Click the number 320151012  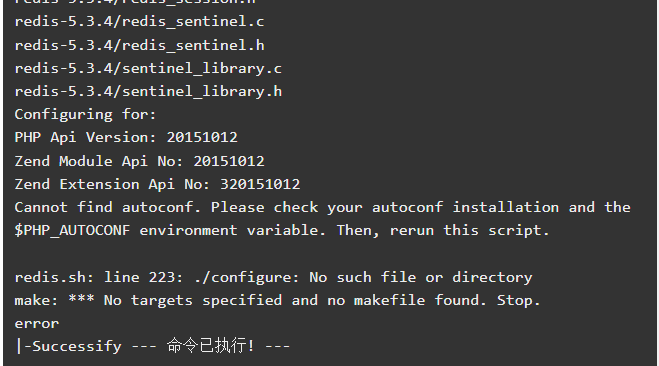point(260,184)
